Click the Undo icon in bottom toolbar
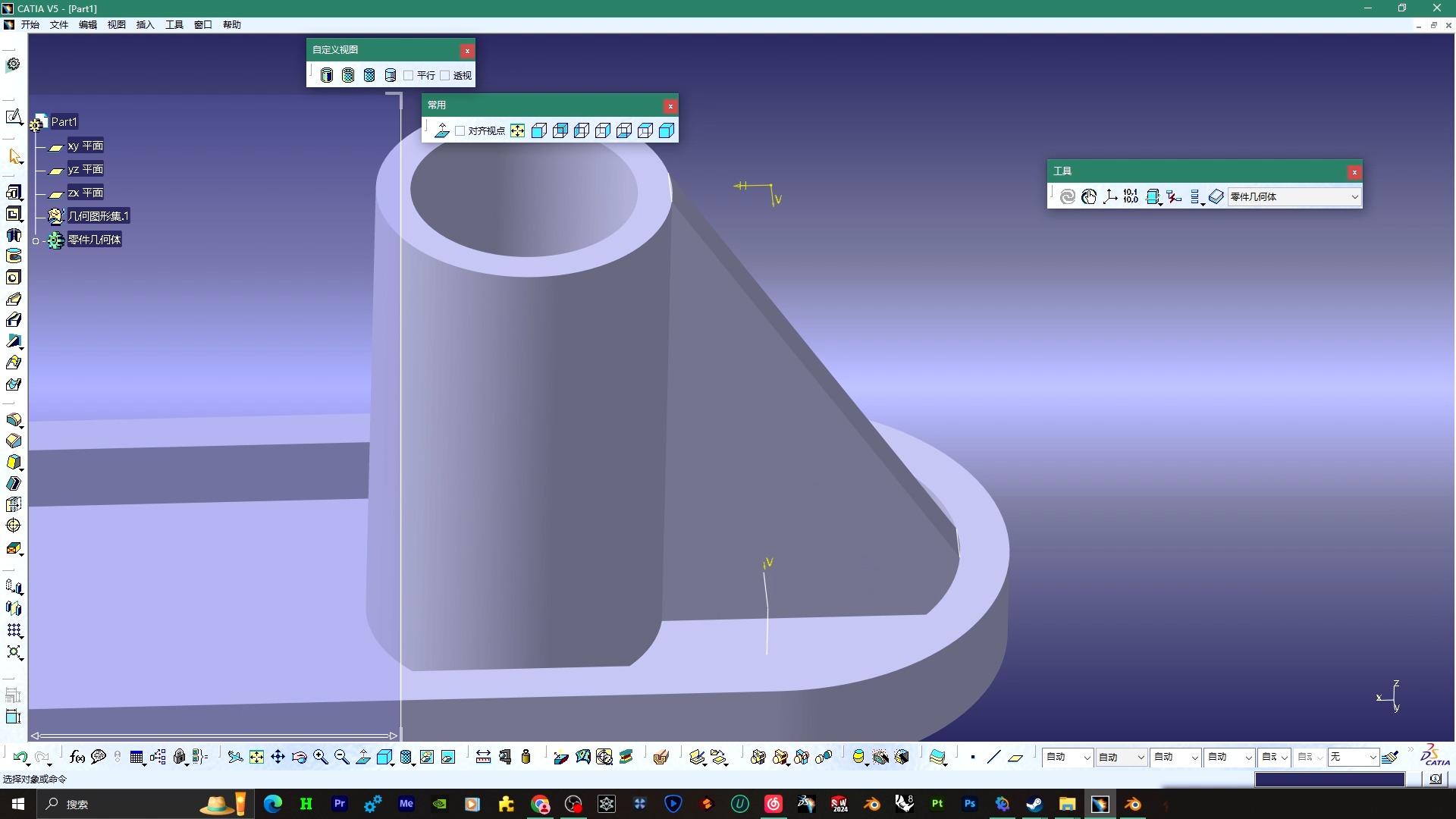1456x819 pixels. pos(20,757)
